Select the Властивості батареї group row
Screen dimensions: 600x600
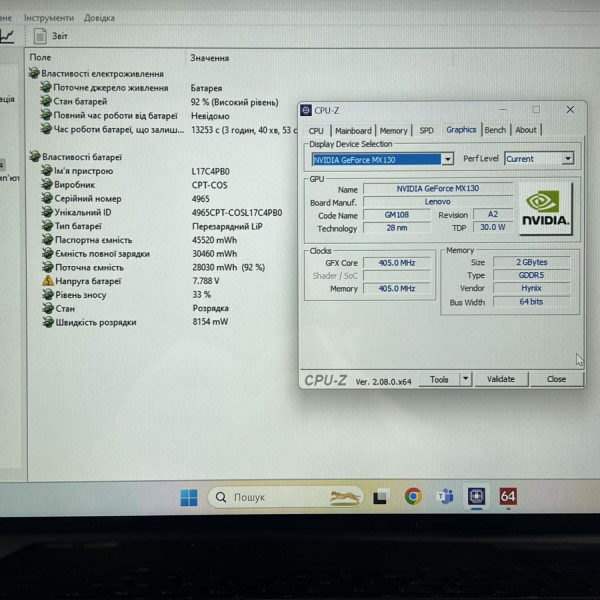[x=82, y=157]
